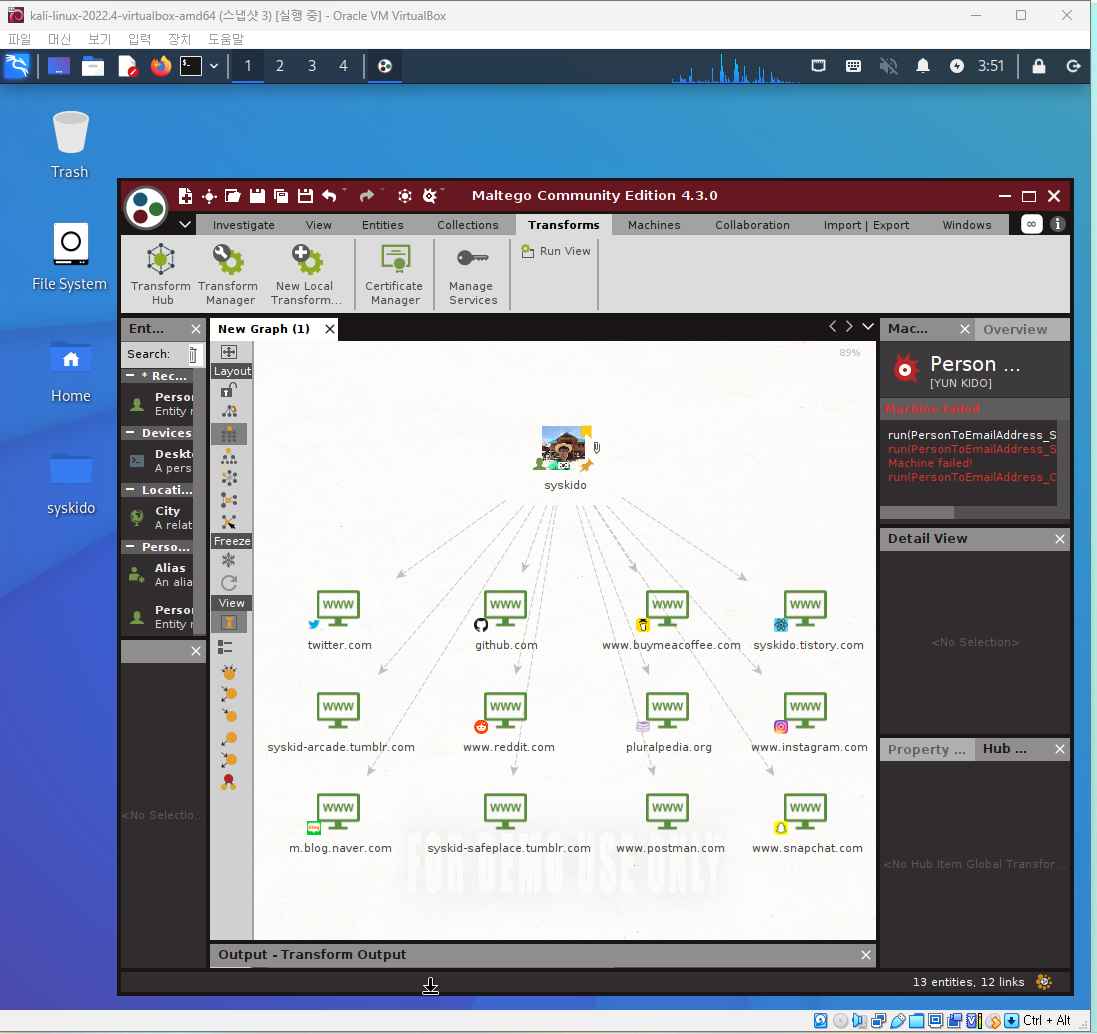
Task: Open the Collaboration ribbon tab
Action: click(x=752, y=225)
